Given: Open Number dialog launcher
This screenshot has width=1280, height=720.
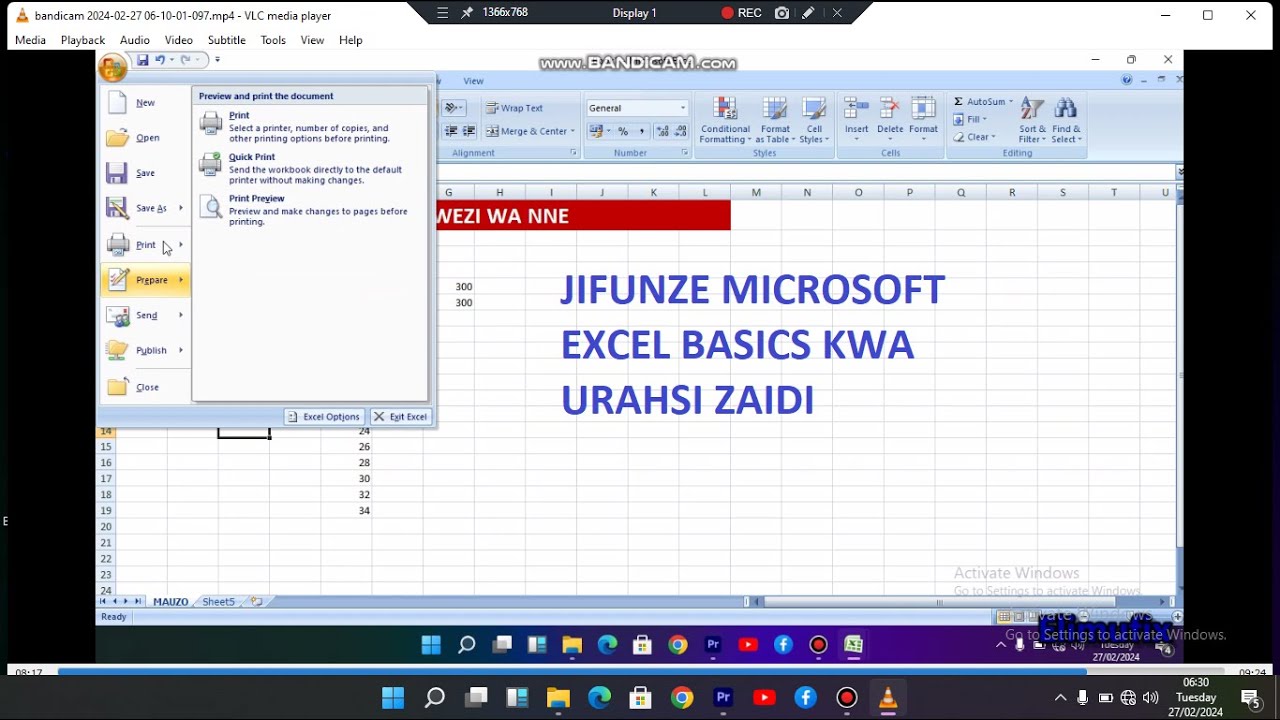Looking at the screenshot, I should tap(684, 153).
